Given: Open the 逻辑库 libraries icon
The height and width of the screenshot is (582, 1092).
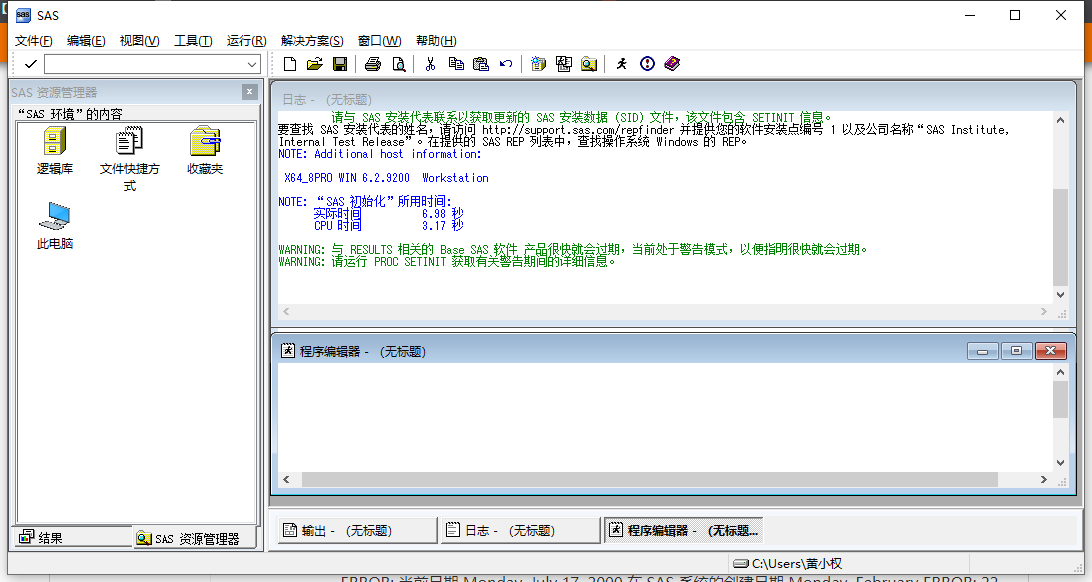Looking at the screenshot, I should coord(54,150).
